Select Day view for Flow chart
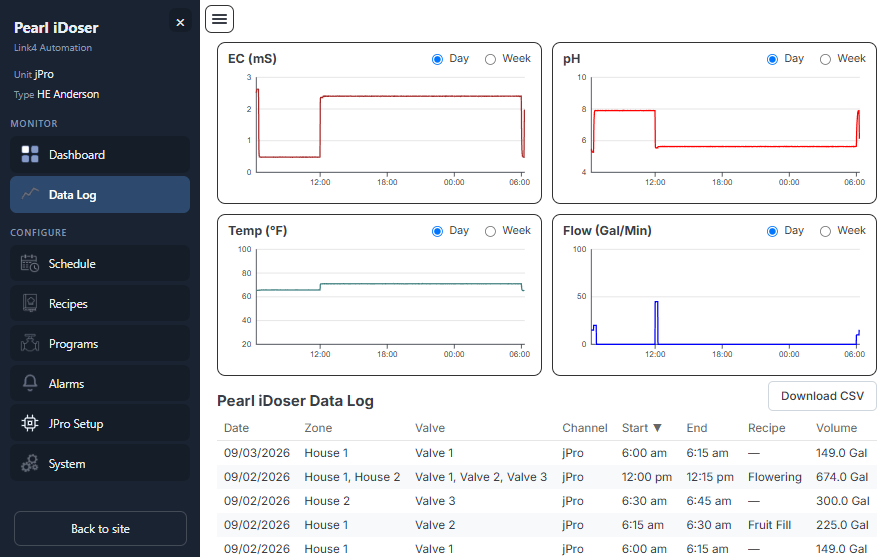Viewport: 893px width, 557px height. [x=772, y=231]
